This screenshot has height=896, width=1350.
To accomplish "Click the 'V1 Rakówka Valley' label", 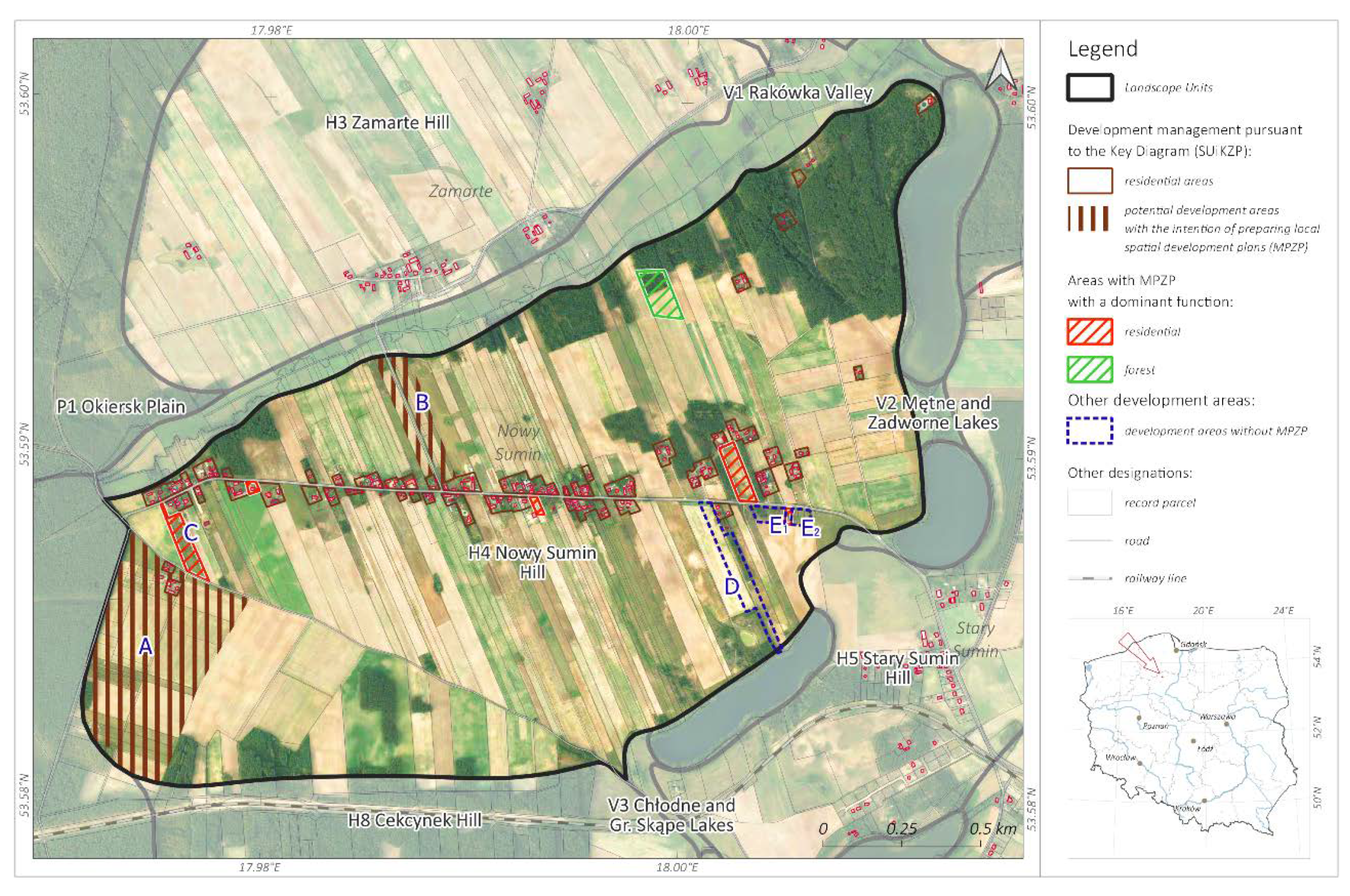I will click(x=798, y=93).
